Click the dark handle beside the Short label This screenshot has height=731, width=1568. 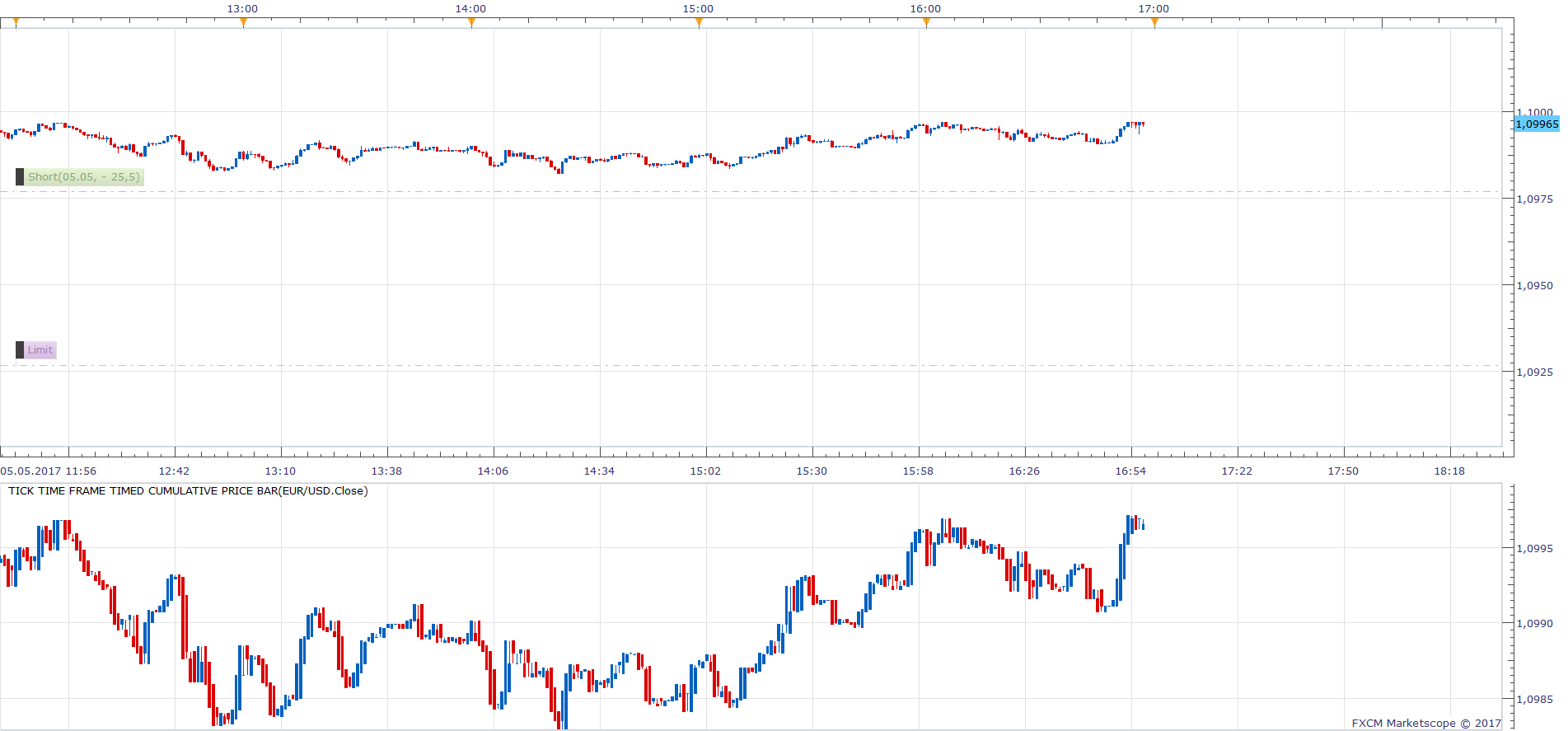click(20, 177)
